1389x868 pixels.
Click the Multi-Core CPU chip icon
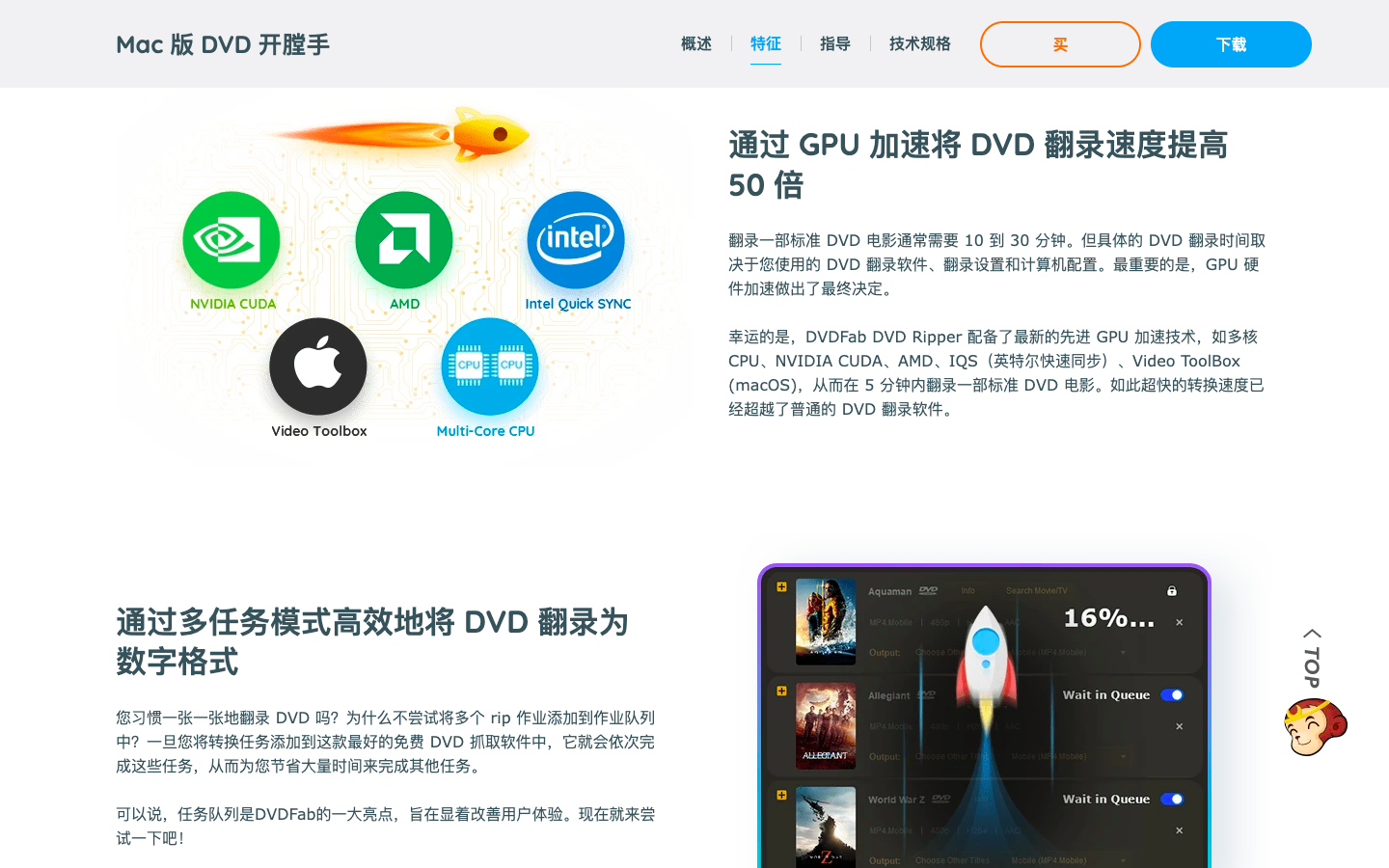pos(490,366)
